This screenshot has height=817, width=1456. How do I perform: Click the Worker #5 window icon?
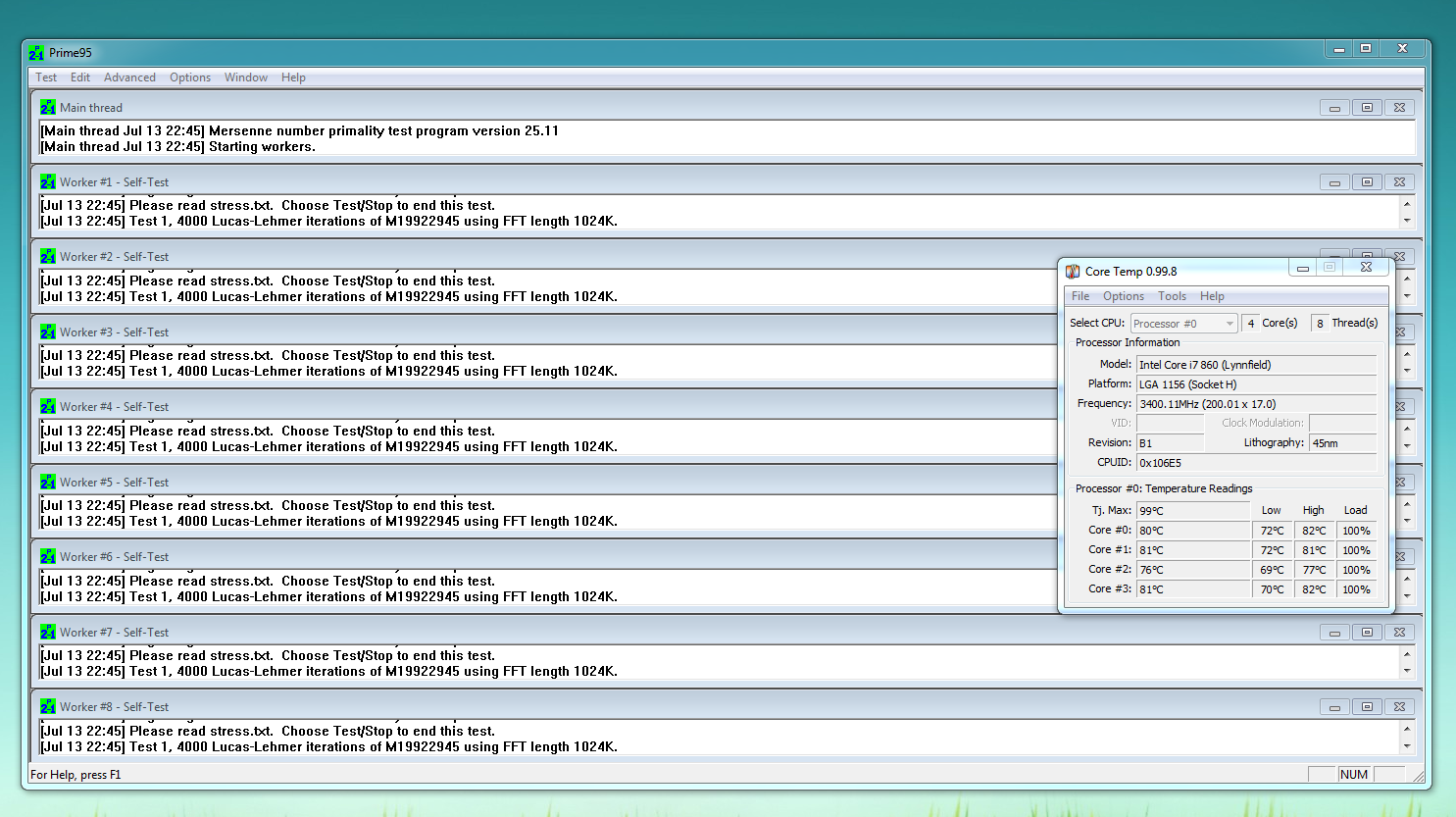point(48,483)
